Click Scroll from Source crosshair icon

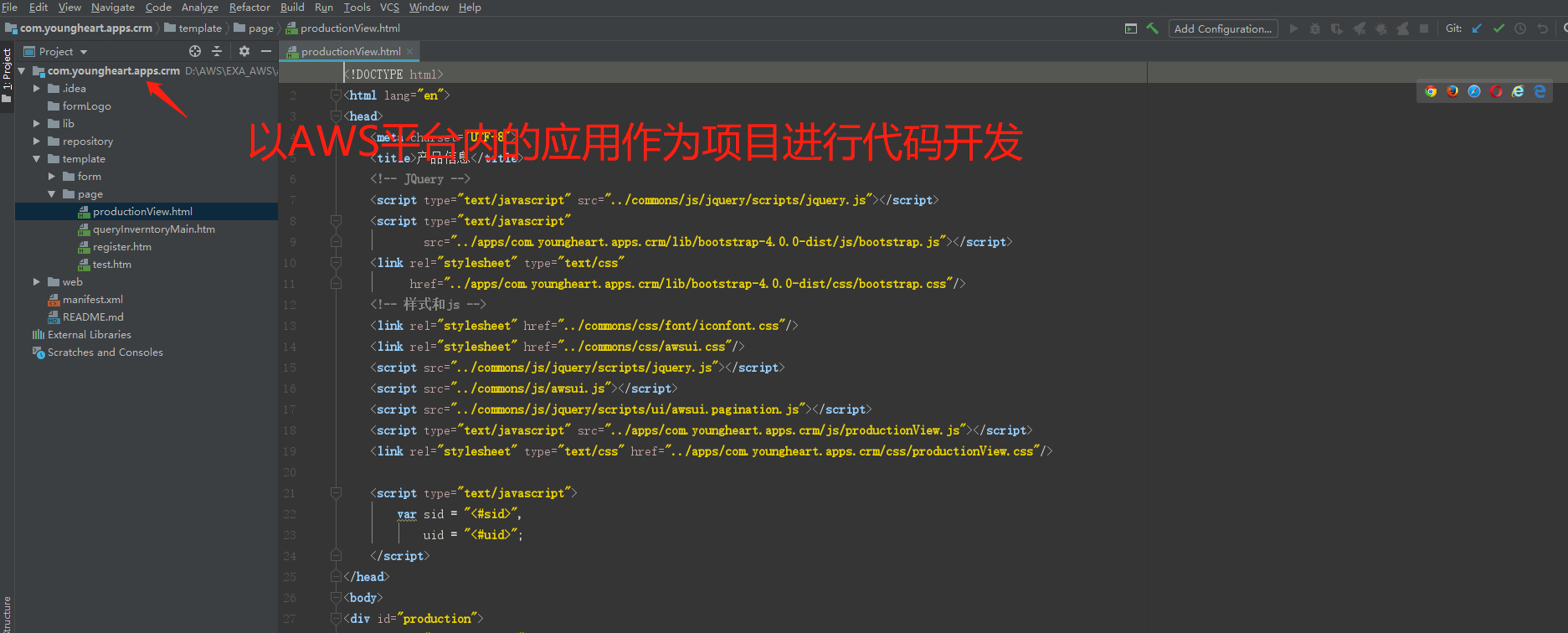pyautogui.click(x=195, y=51)
